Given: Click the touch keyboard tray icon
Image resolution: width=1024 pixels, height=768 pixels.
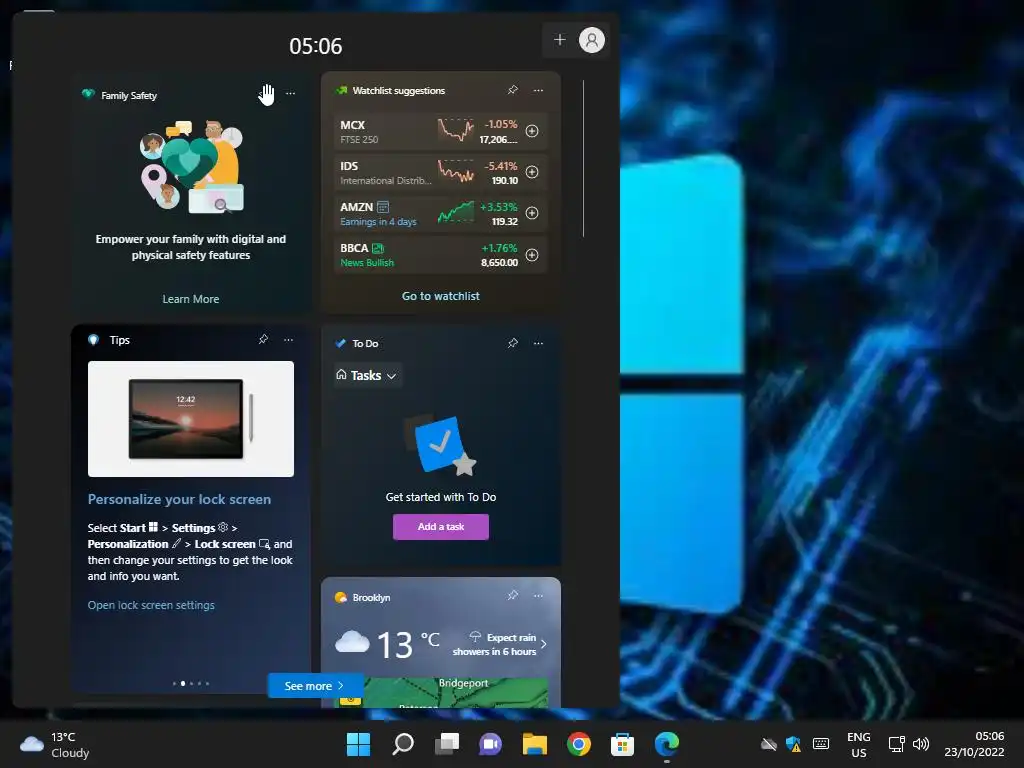Looking at the screenshot, I should [x=821, y=744].
